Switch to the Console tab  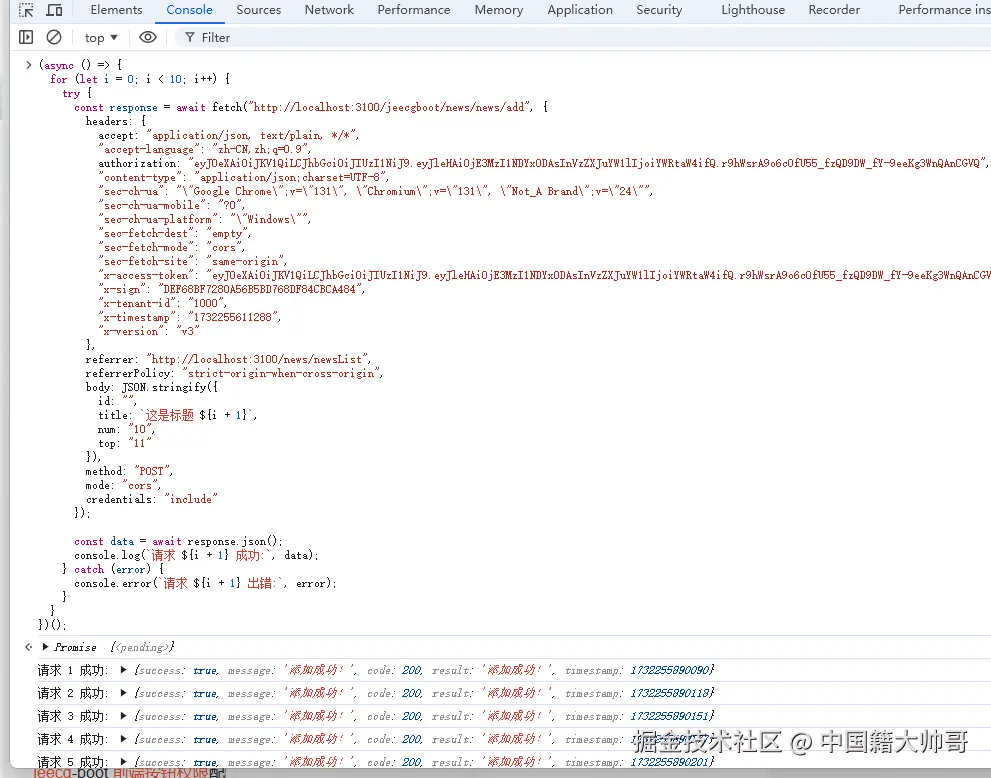tap(190, 10)
